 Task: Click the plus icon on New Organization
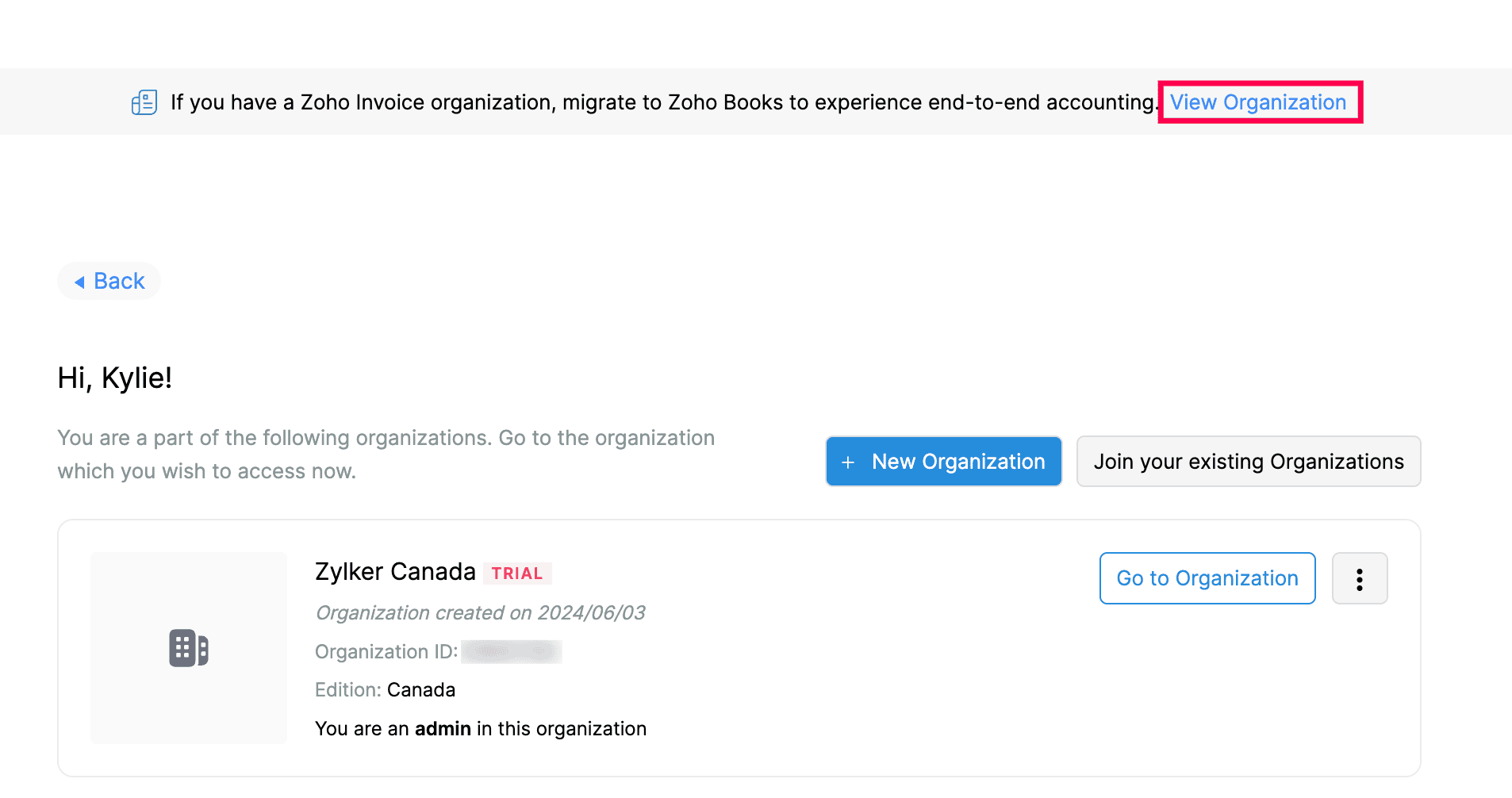[847, 462]
